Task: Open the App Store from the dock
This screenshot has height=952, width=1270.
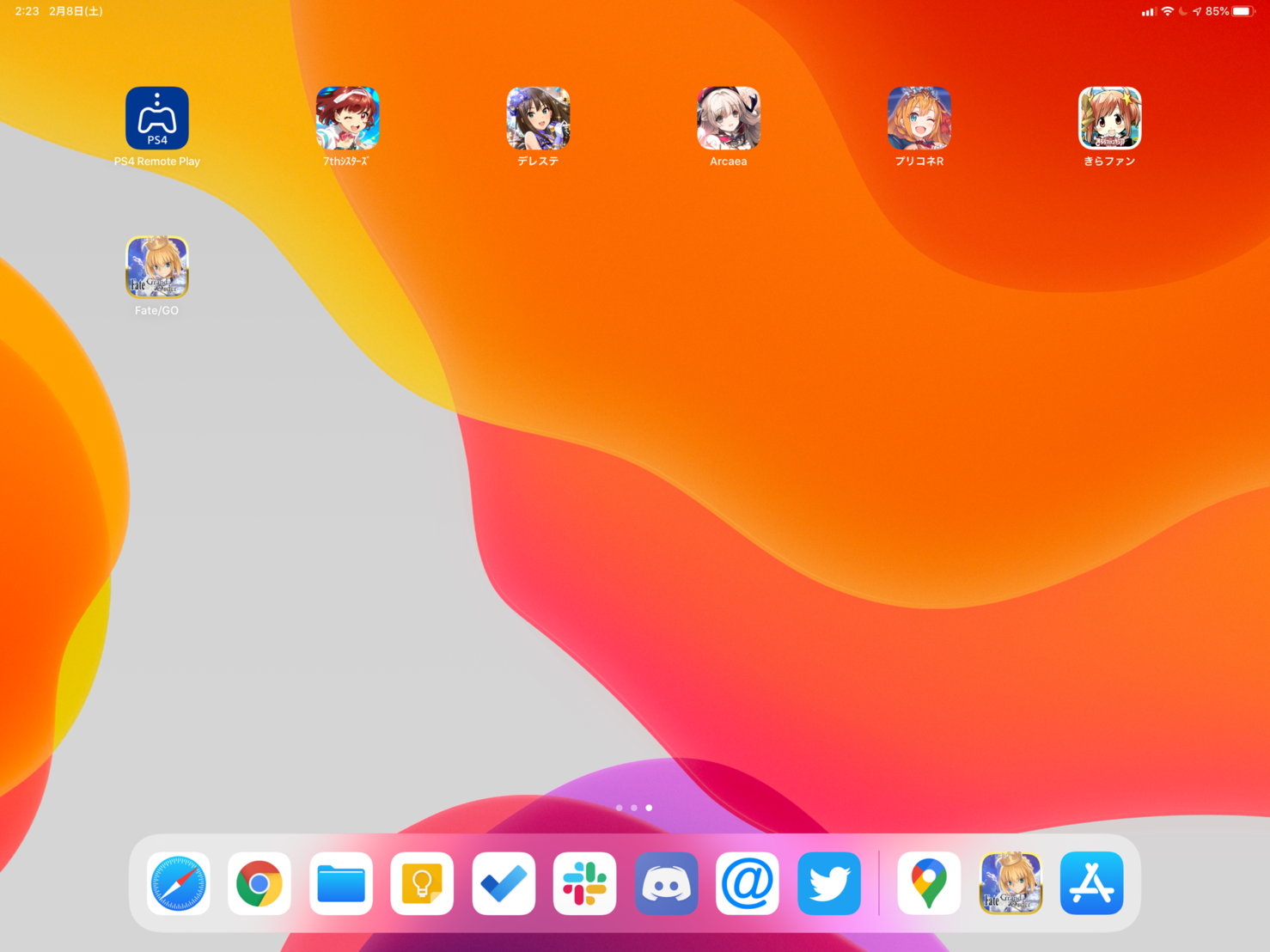Action: pos(1091,883)
